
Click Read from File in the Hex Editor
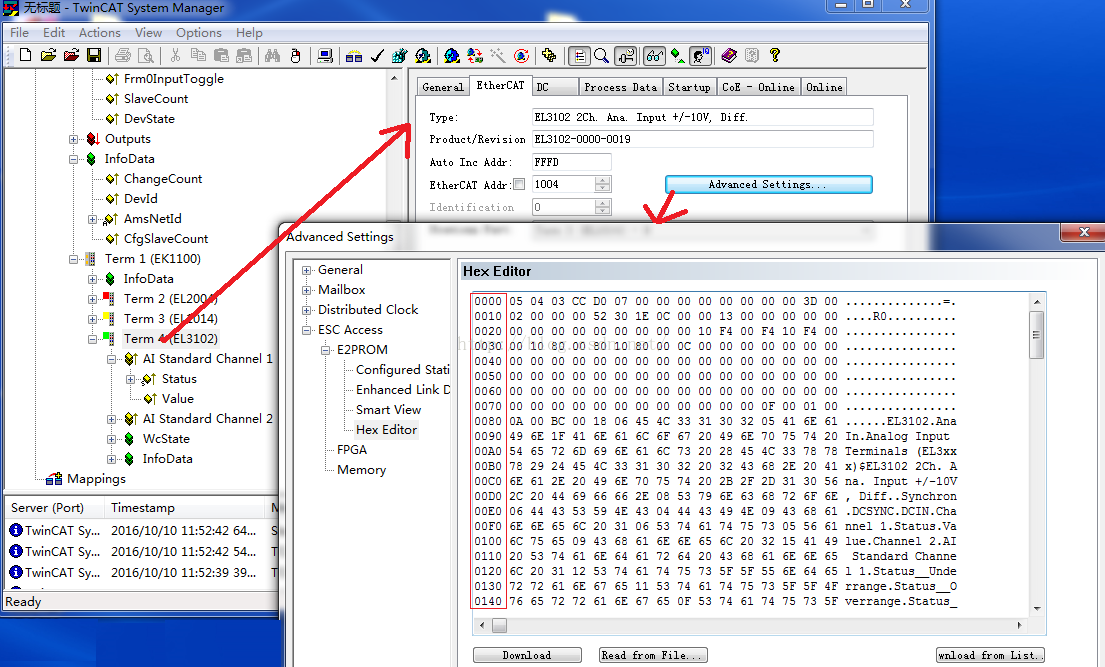[x=652, y=654]
